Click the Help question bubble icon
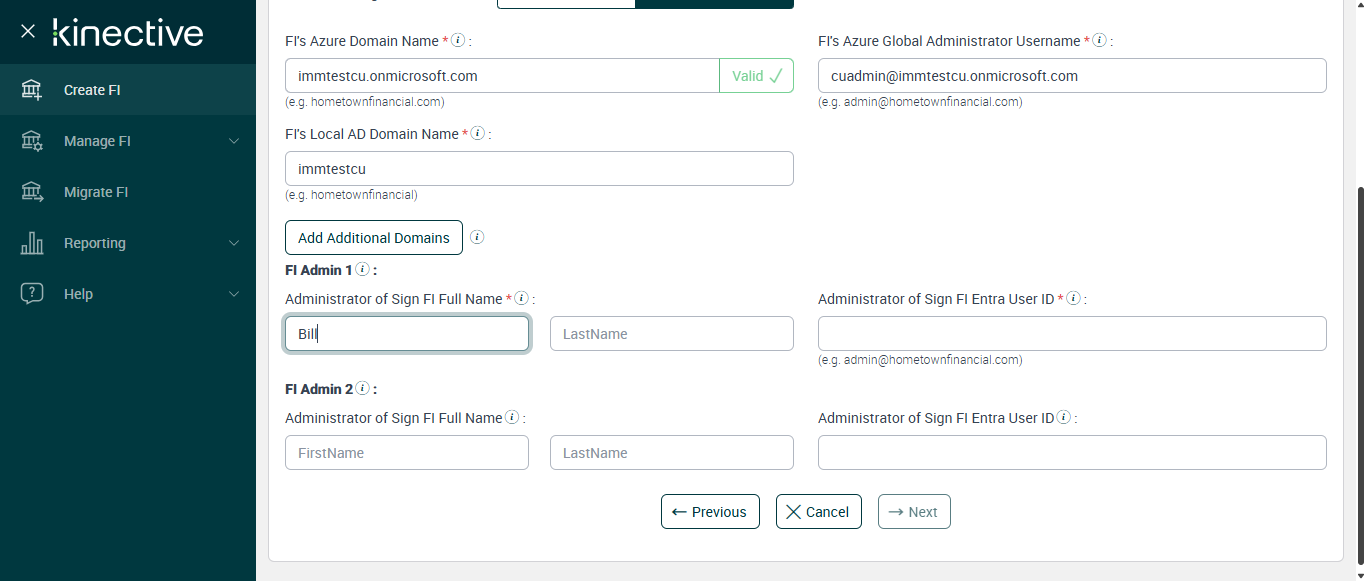The image size is (1366, 581). click(x=32, y=294)
